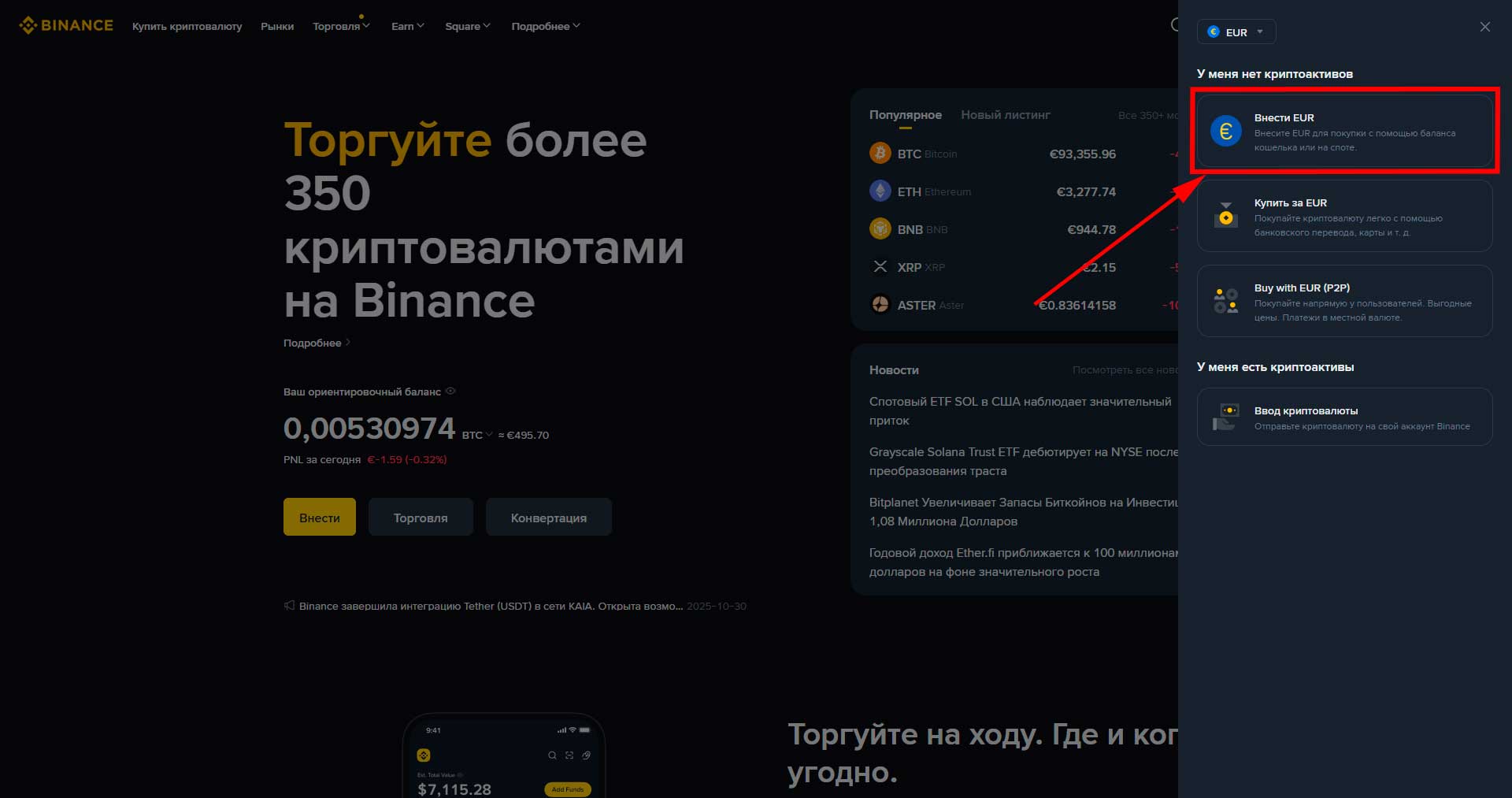Image resolution: width=1512 pixels, height=798 pixels.
Task: Click the Bitcoin coin icon
Action: (880, 153)
